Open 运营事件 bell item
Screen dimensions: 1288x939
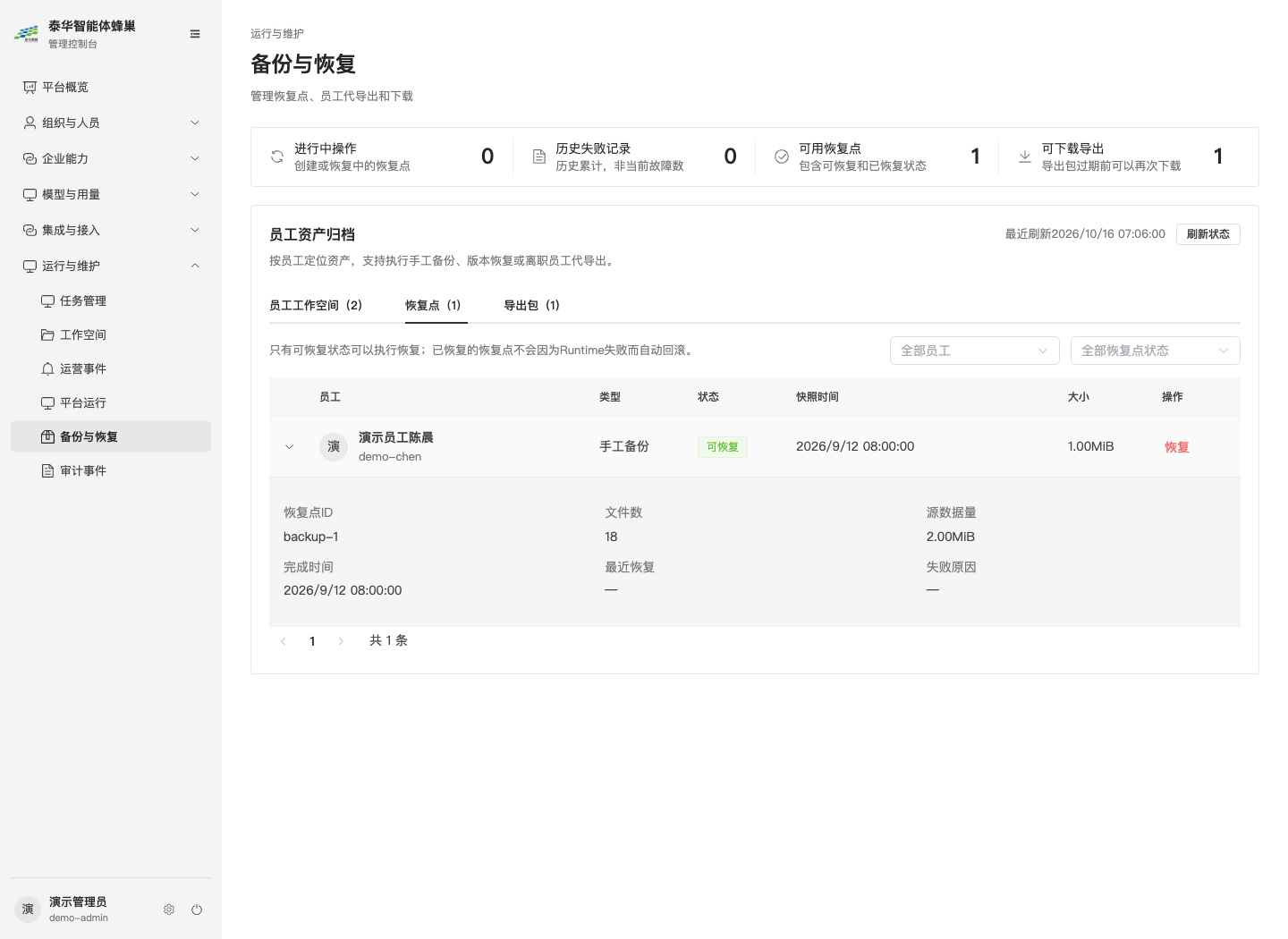point(111,368)
